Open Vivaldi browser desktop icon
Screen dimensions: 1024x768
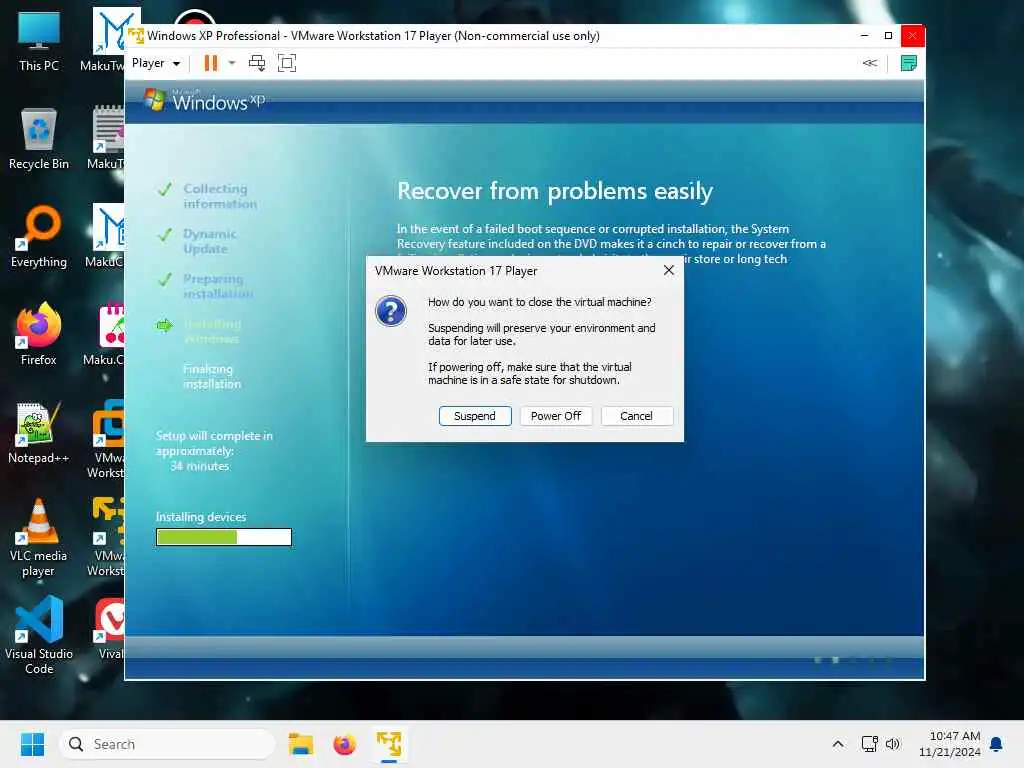110,628
